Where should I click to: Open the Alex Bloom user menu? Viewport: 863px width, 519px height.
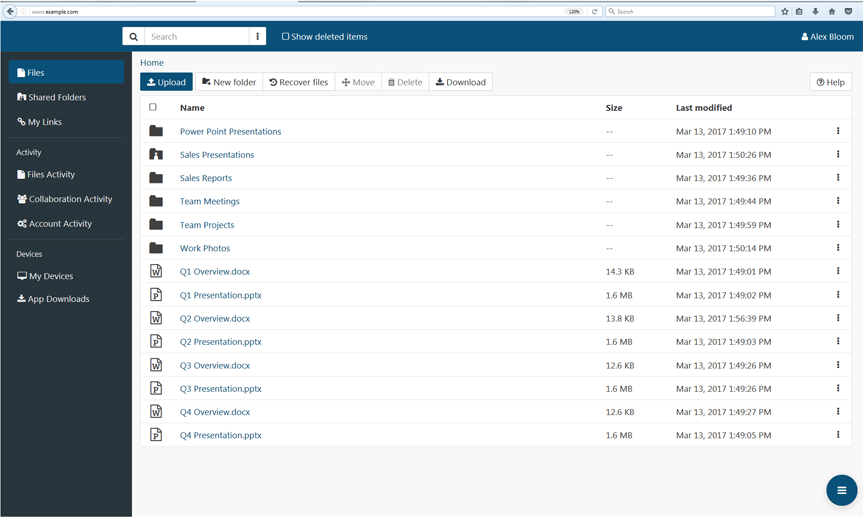click(827, 37)
